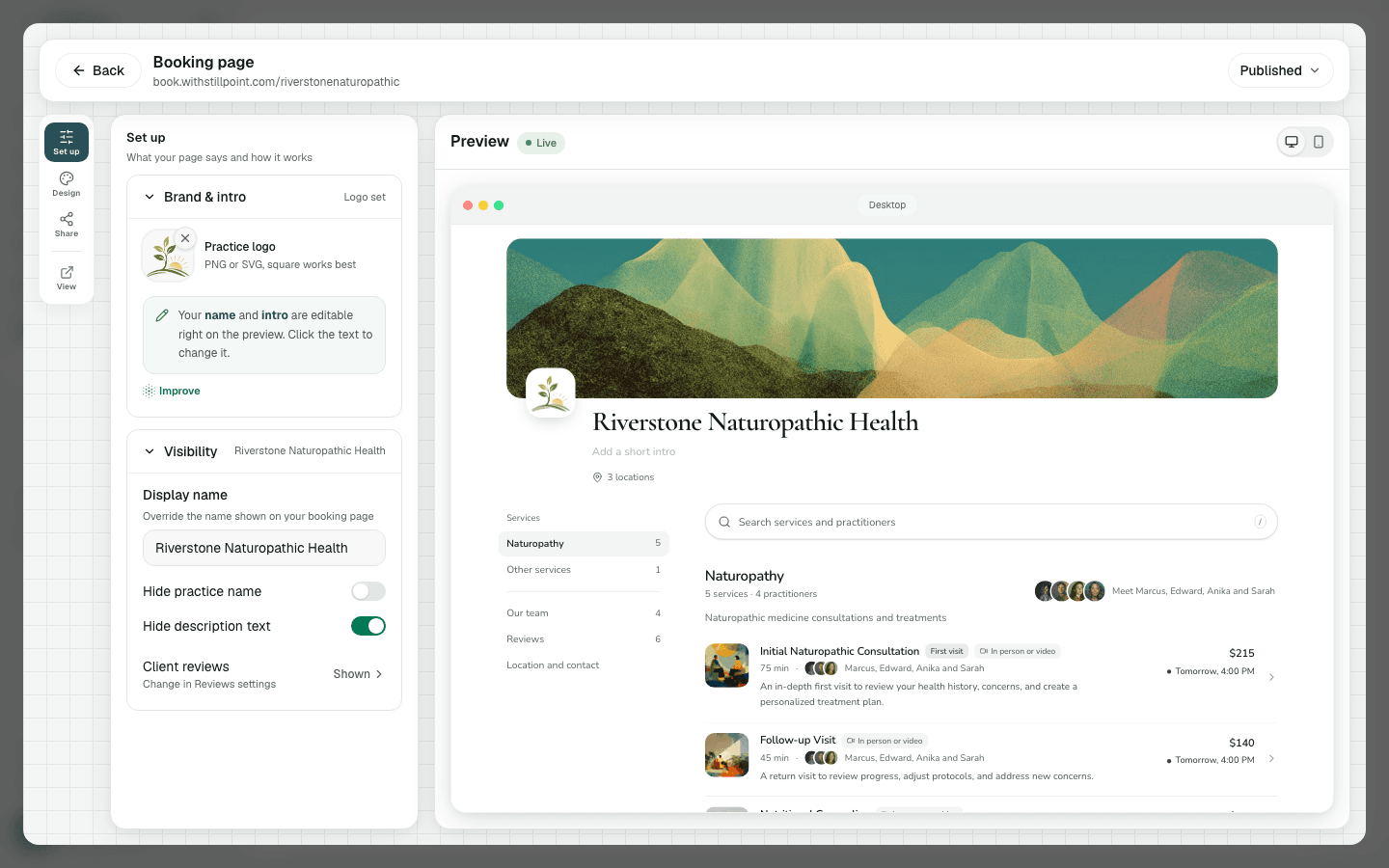Click the booking page URL text
1389x868 pixels.
coord(276,82)
